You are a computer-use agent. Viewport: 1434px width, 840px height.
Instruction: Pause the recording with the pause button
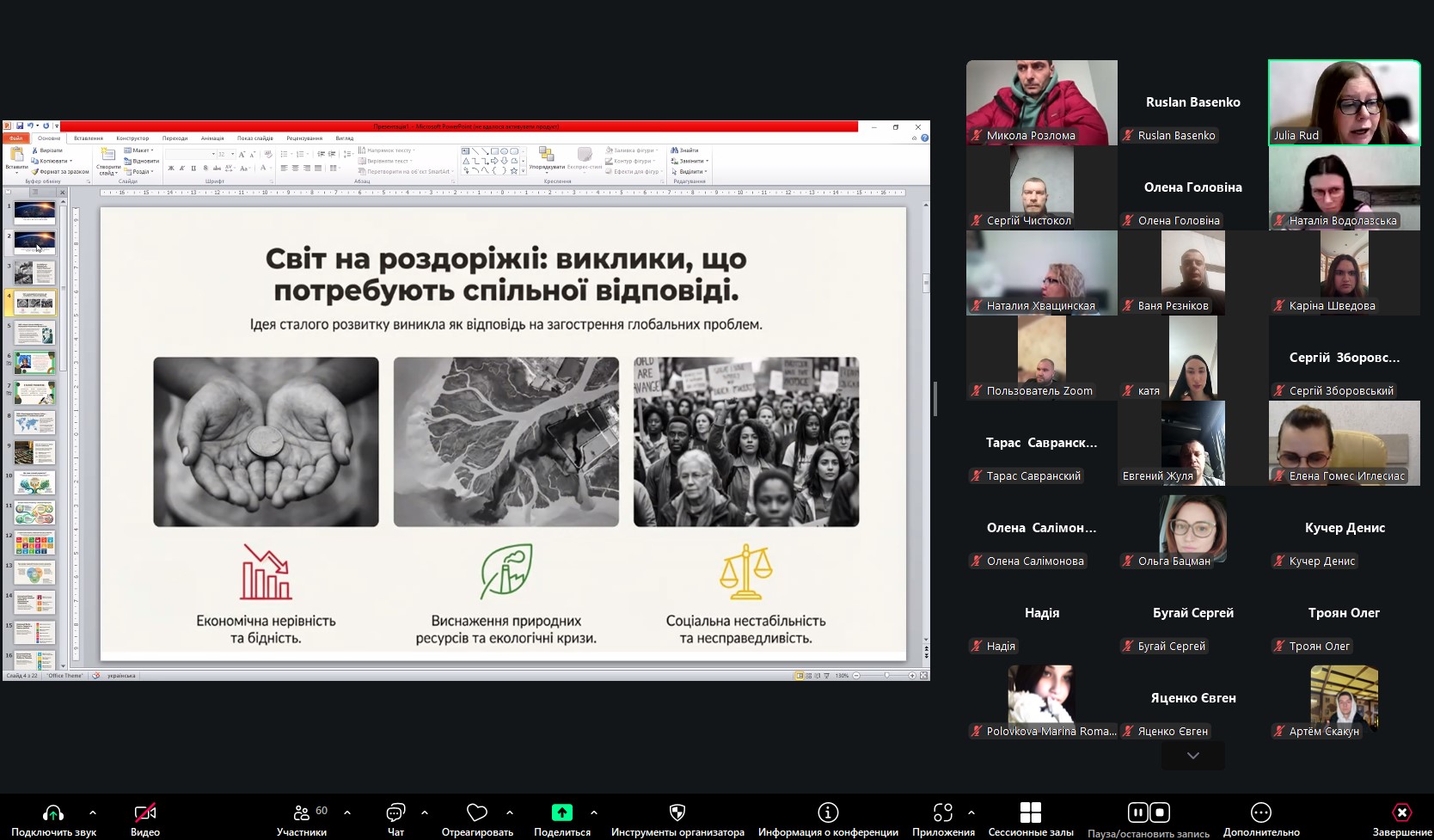[1137, 812]
